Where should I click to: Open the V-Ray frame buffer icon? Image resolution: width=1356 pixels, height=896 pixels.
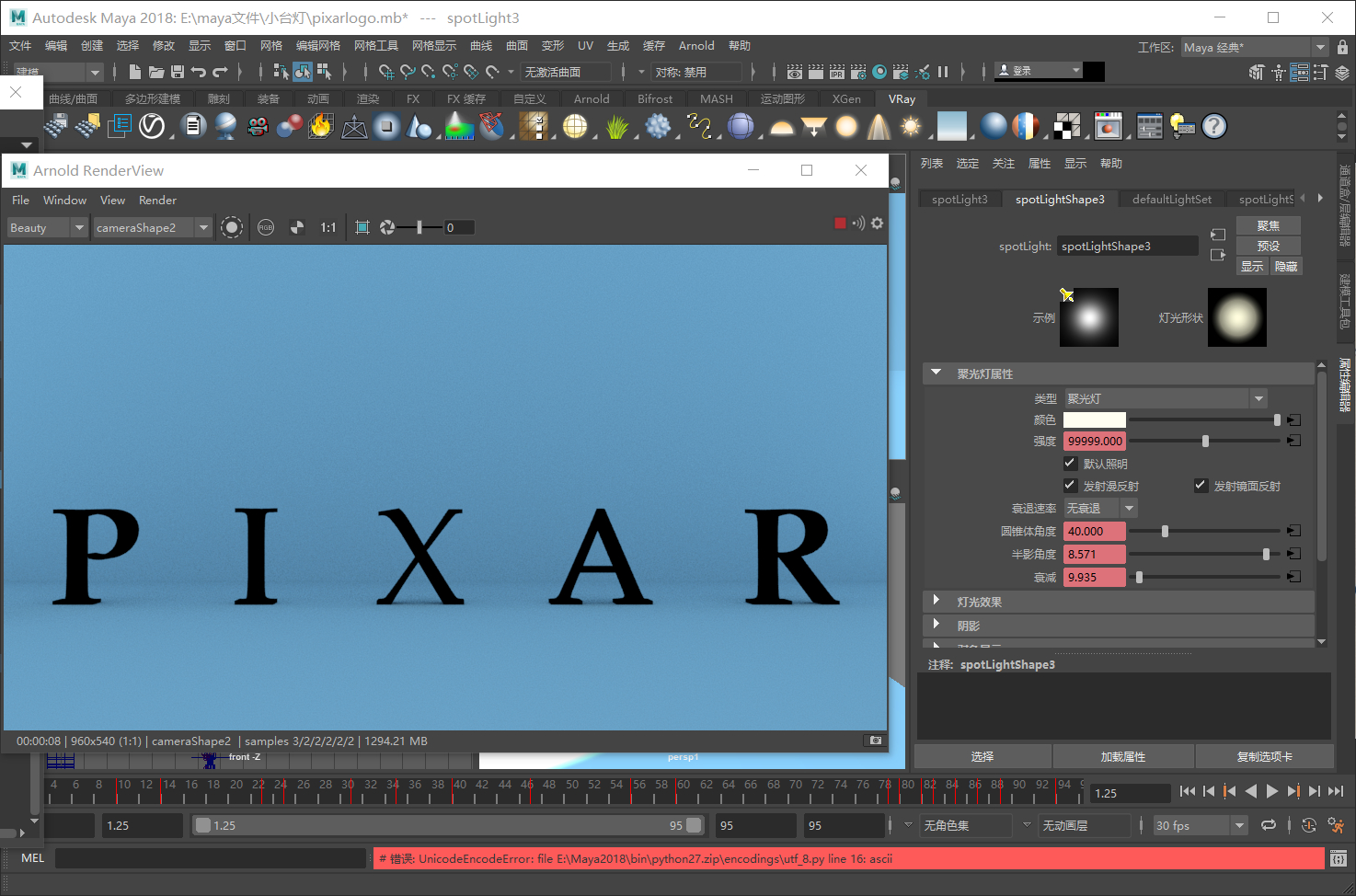coord(1109,126)
